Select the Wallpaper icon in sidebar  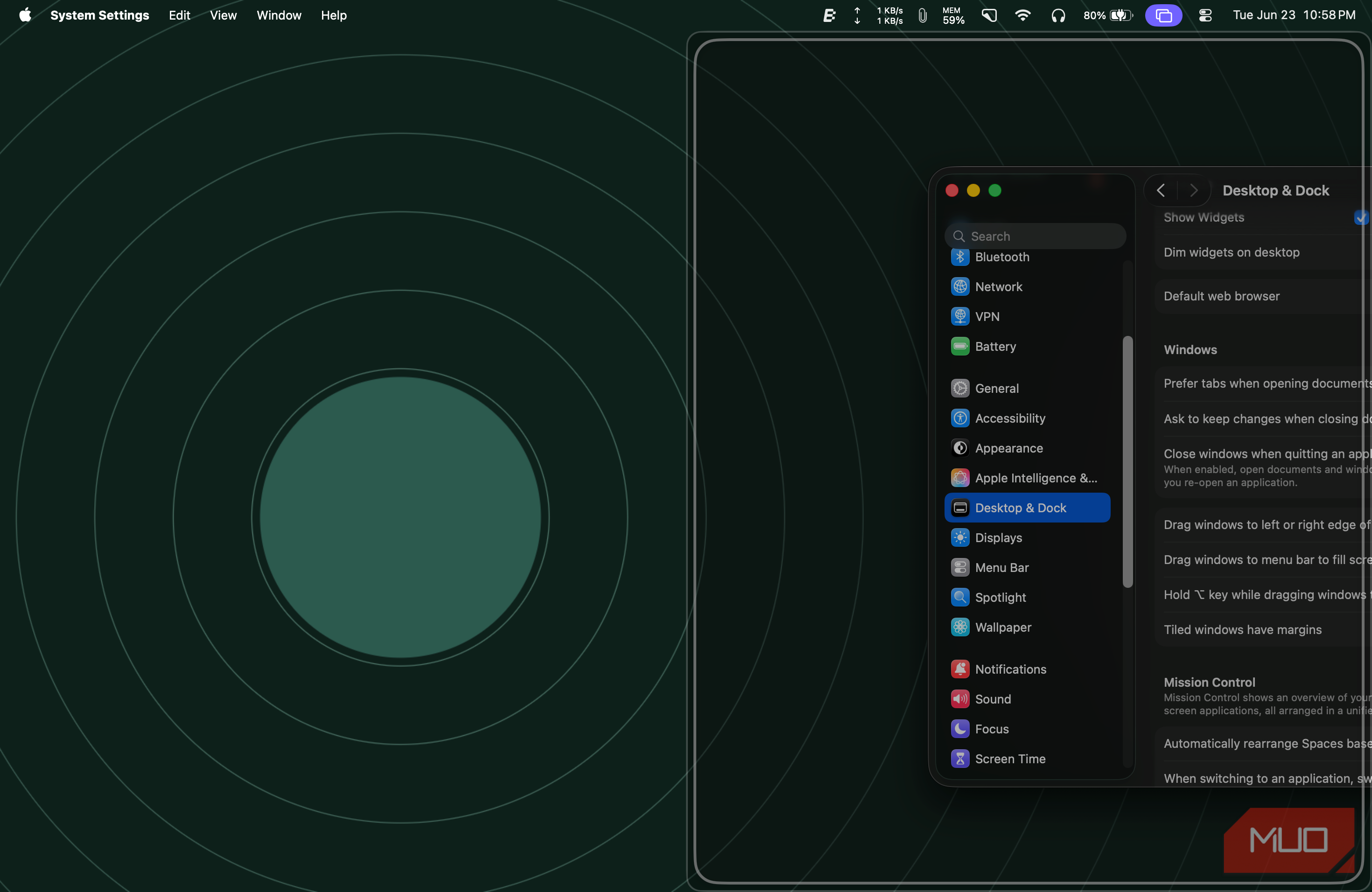pyautogui.click(x=960, y=628)
